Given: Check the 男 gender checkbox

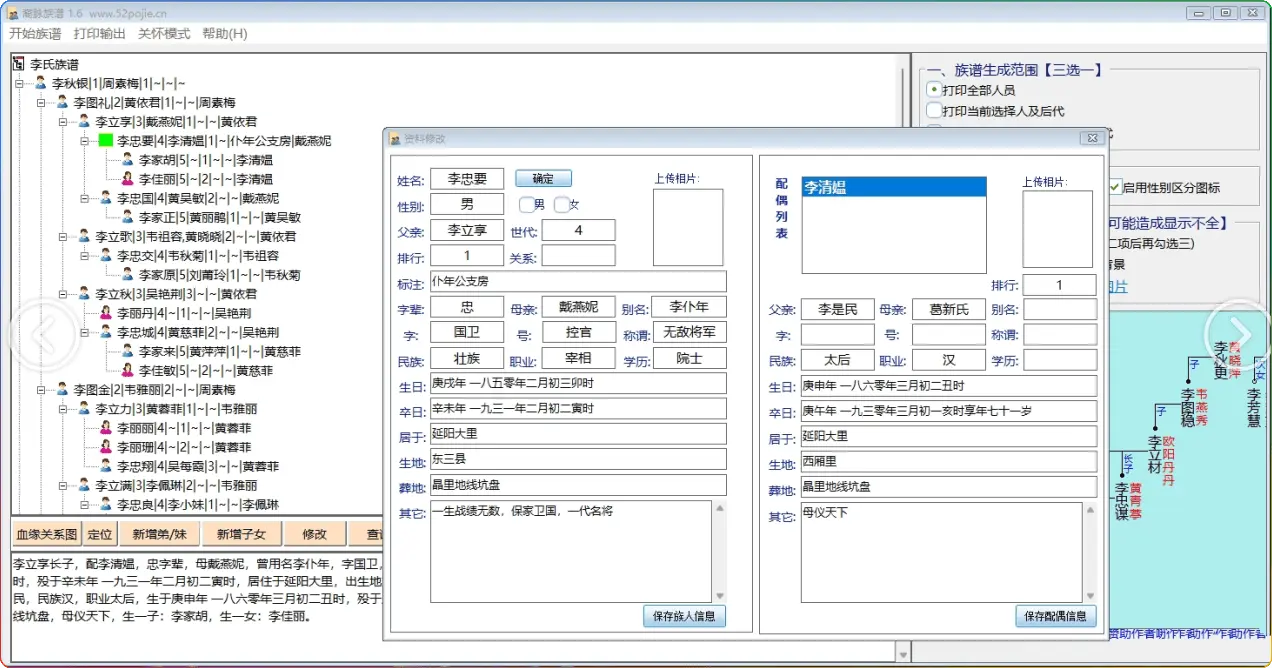Looking at the screenshot, I should coord(526,205).
